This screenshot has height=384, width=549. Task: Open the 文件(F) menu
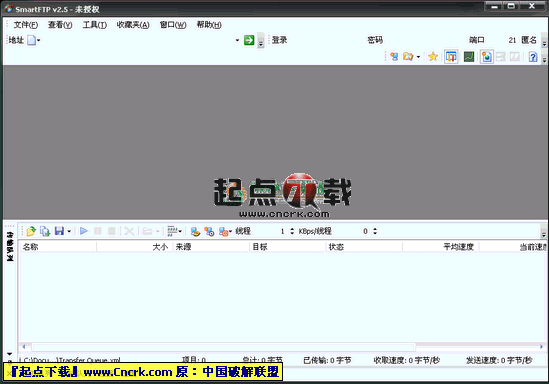(26, 25)
